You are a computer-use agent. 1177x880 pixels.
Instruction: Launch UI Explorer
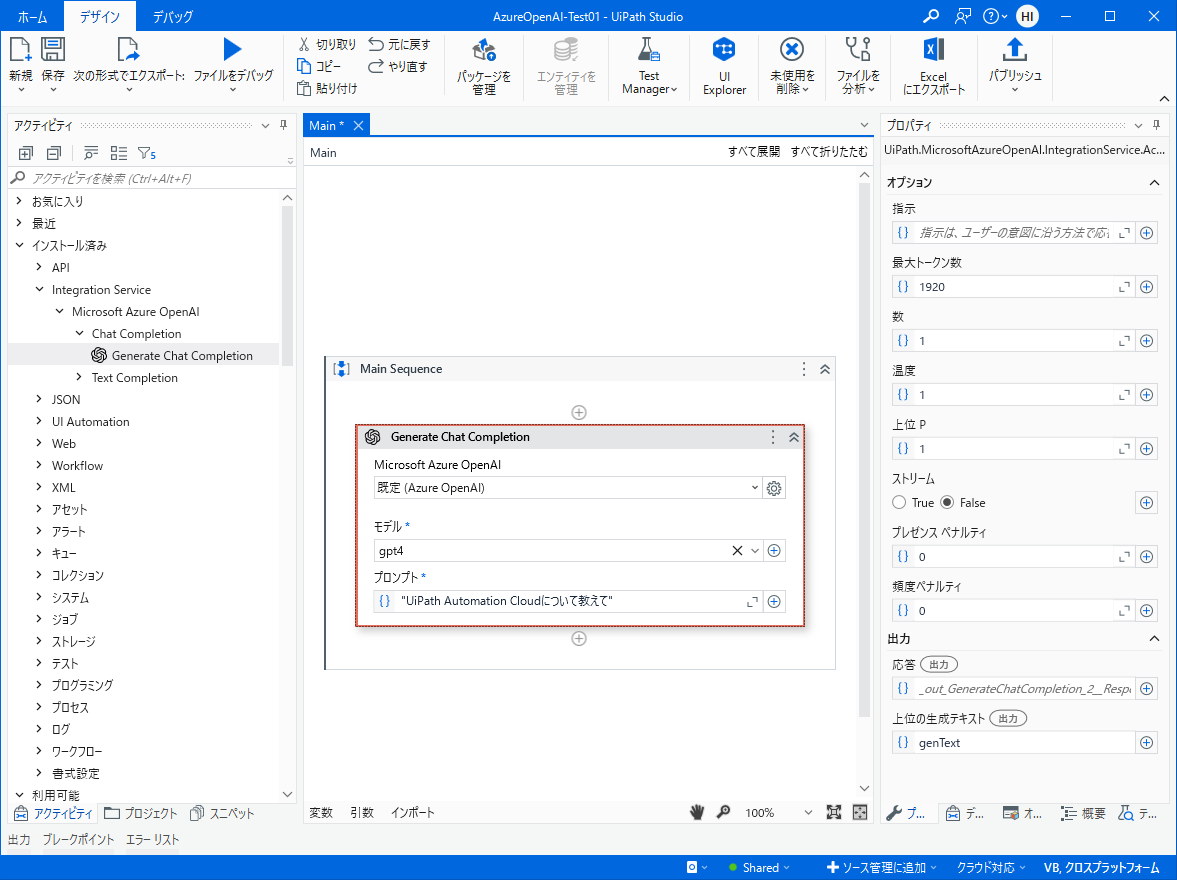pyautogui.click(x=724, y=68)
